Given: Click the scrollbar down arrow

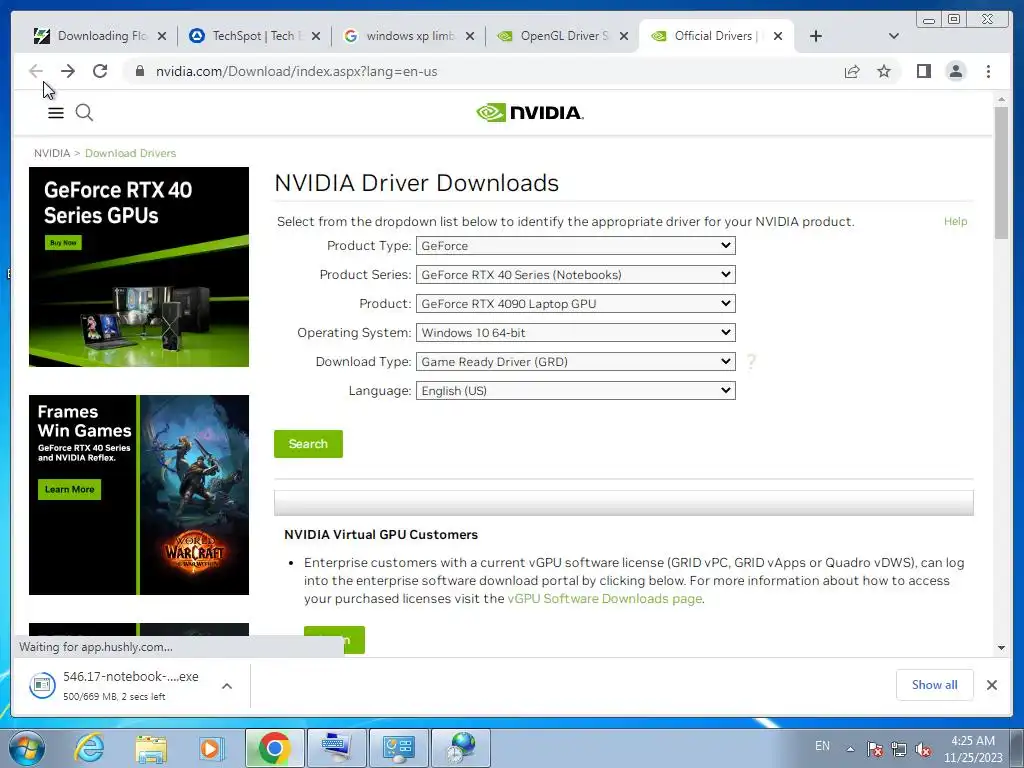Looking at the screenshot, I should (x=1001, y=648).
